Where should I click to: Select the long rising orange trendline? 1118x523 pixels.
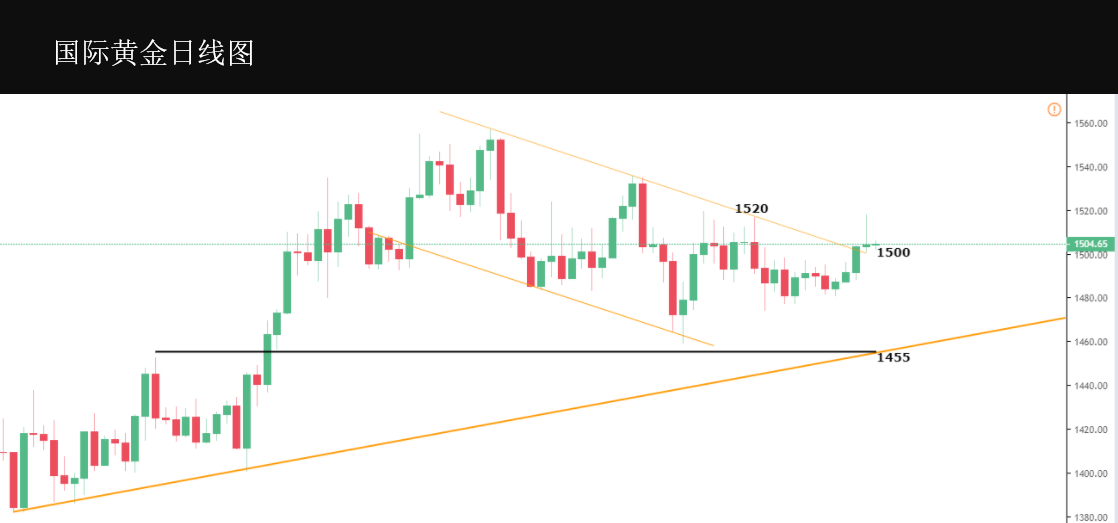pyautogui.click(x=540, y=415)
